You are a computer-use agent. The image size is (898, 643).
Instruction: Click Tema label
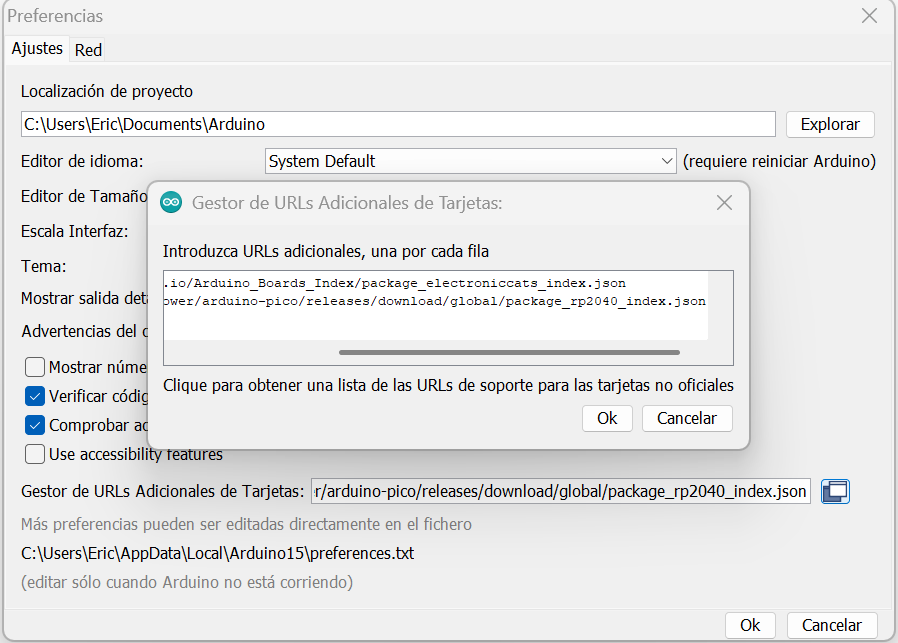44,266
